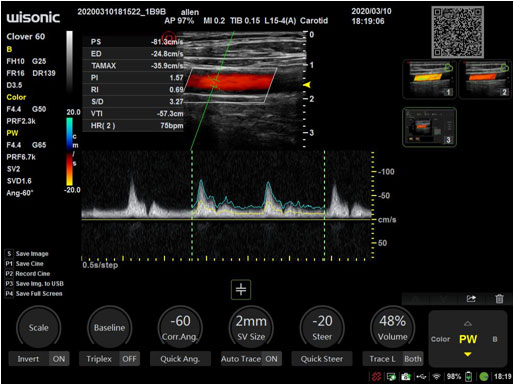Click the Quick Ang. button
This screenshot has width=514, height=385.
pos(180,359)
